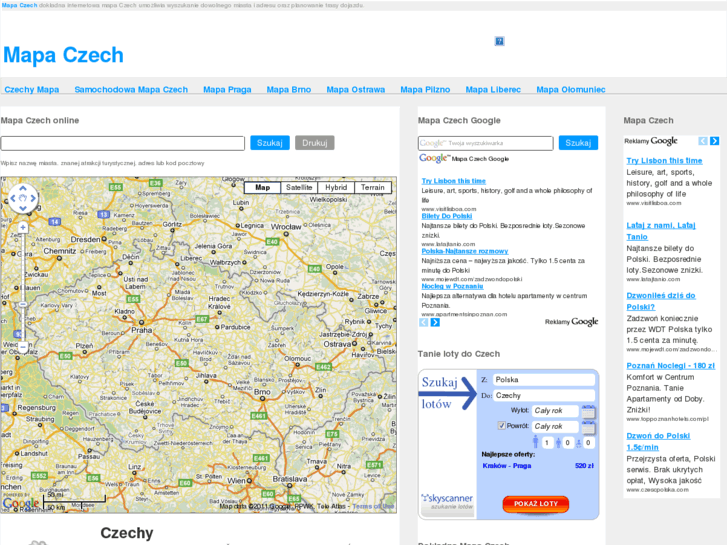Open sidebar ad Dzwoniłeś dziś do Polski?
The width and height of the screenshot is (727, 545).
coord(661,301)
